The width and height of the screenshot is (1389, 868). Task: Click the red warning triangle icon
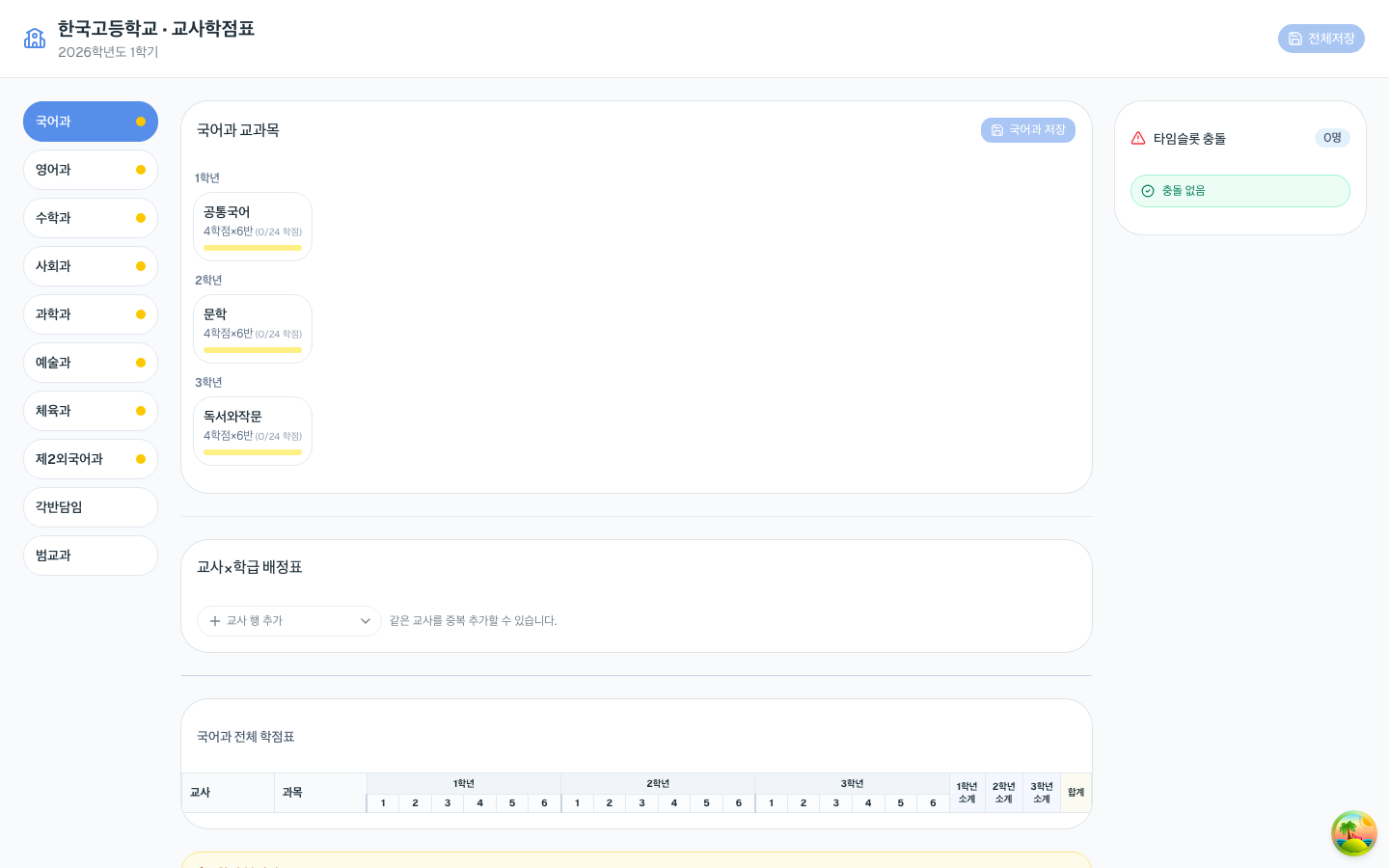tap(1138, 138)
